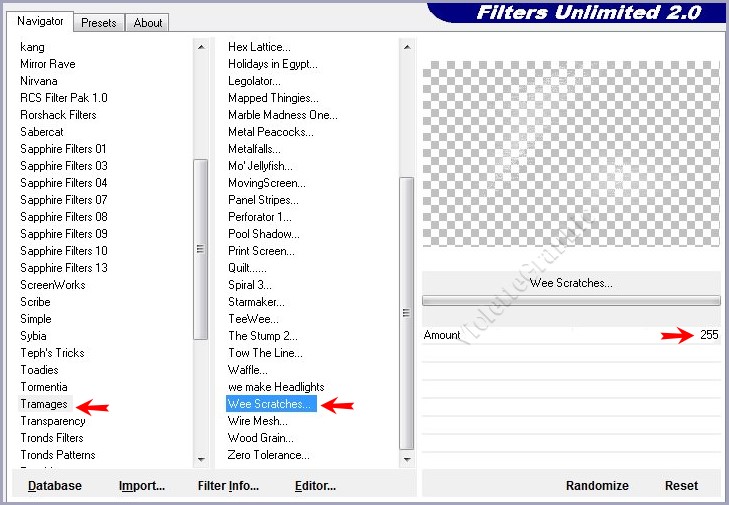Click the transparent preview thumbnail
The height and width of the screenshot is (505, 729).
pos(571,153)
